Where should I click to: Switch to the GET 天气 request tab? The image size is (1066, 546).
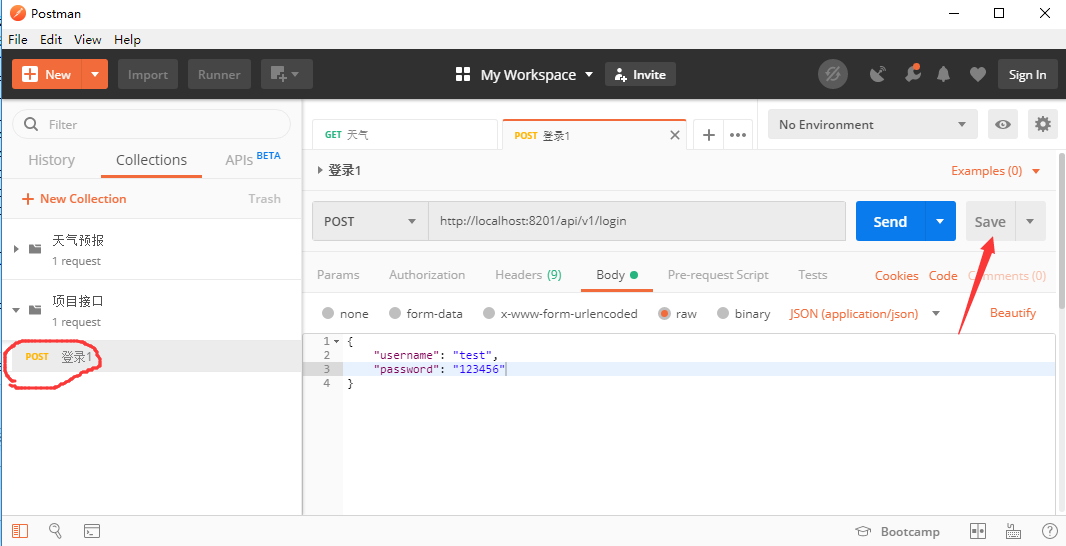405,135
